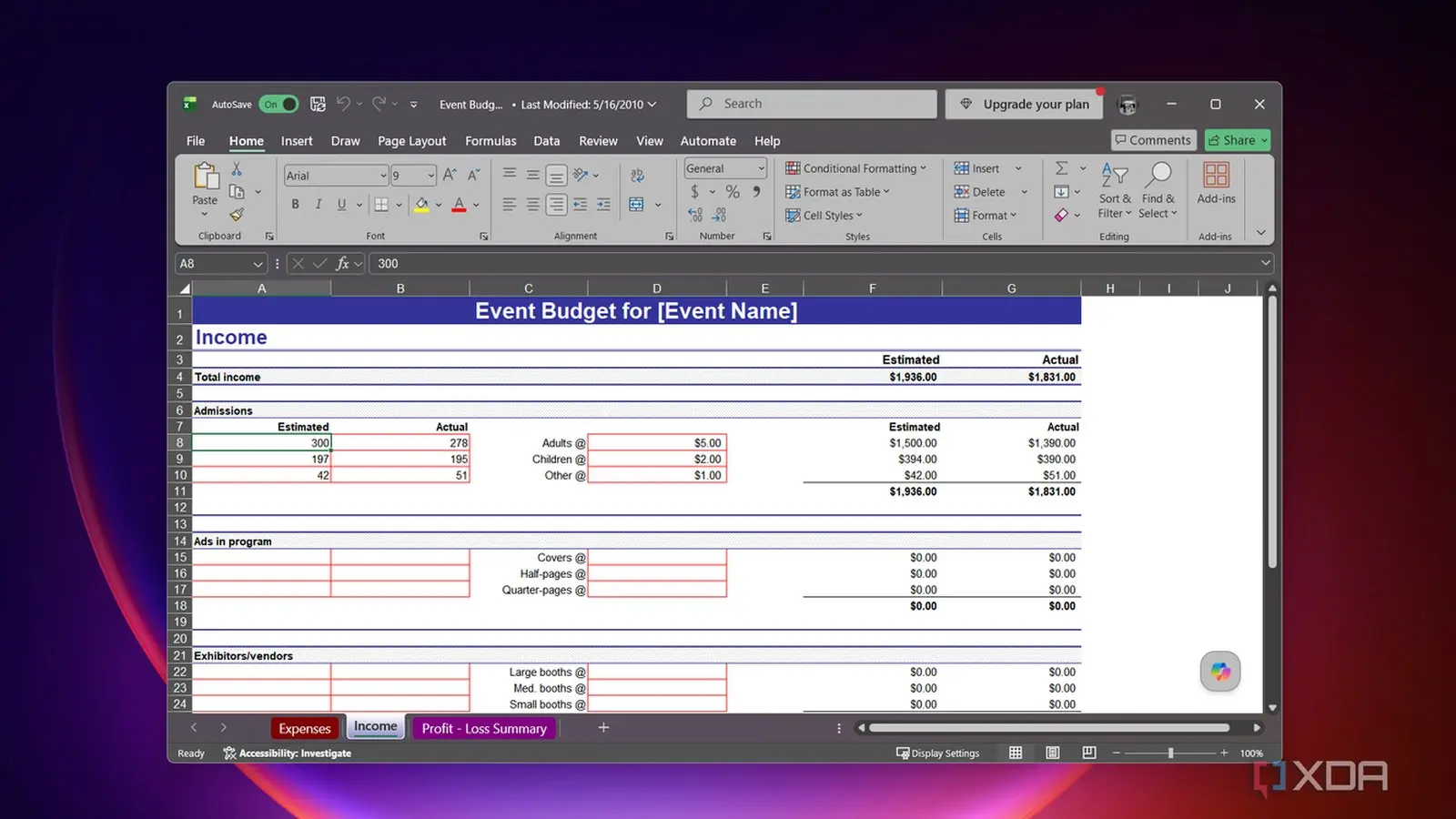Click the add new sheet plus button

coord(603,727)
